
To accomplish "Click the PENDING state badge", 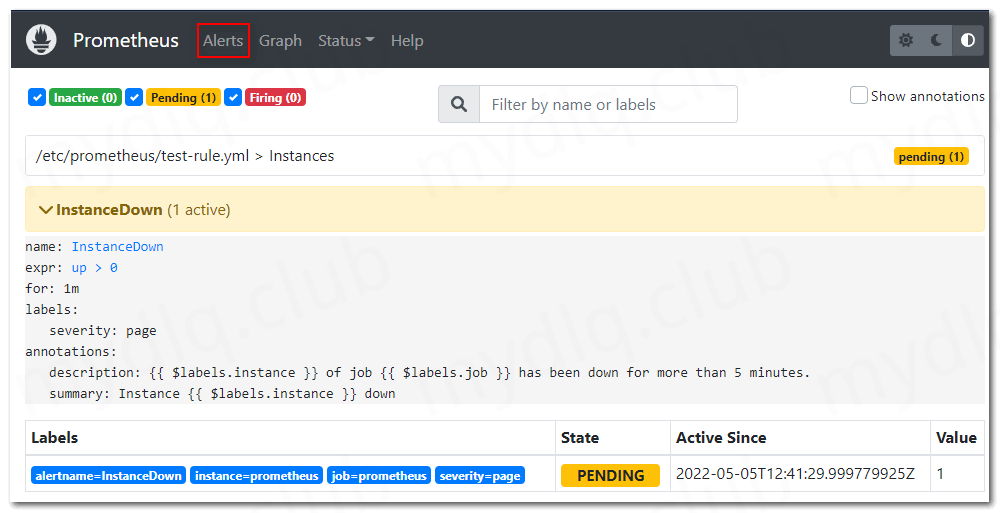I will [x=610, y=475].
